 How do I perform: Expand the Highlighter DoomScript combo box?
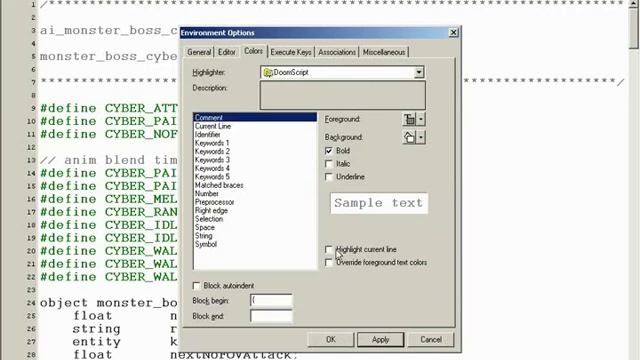point(419,72)
